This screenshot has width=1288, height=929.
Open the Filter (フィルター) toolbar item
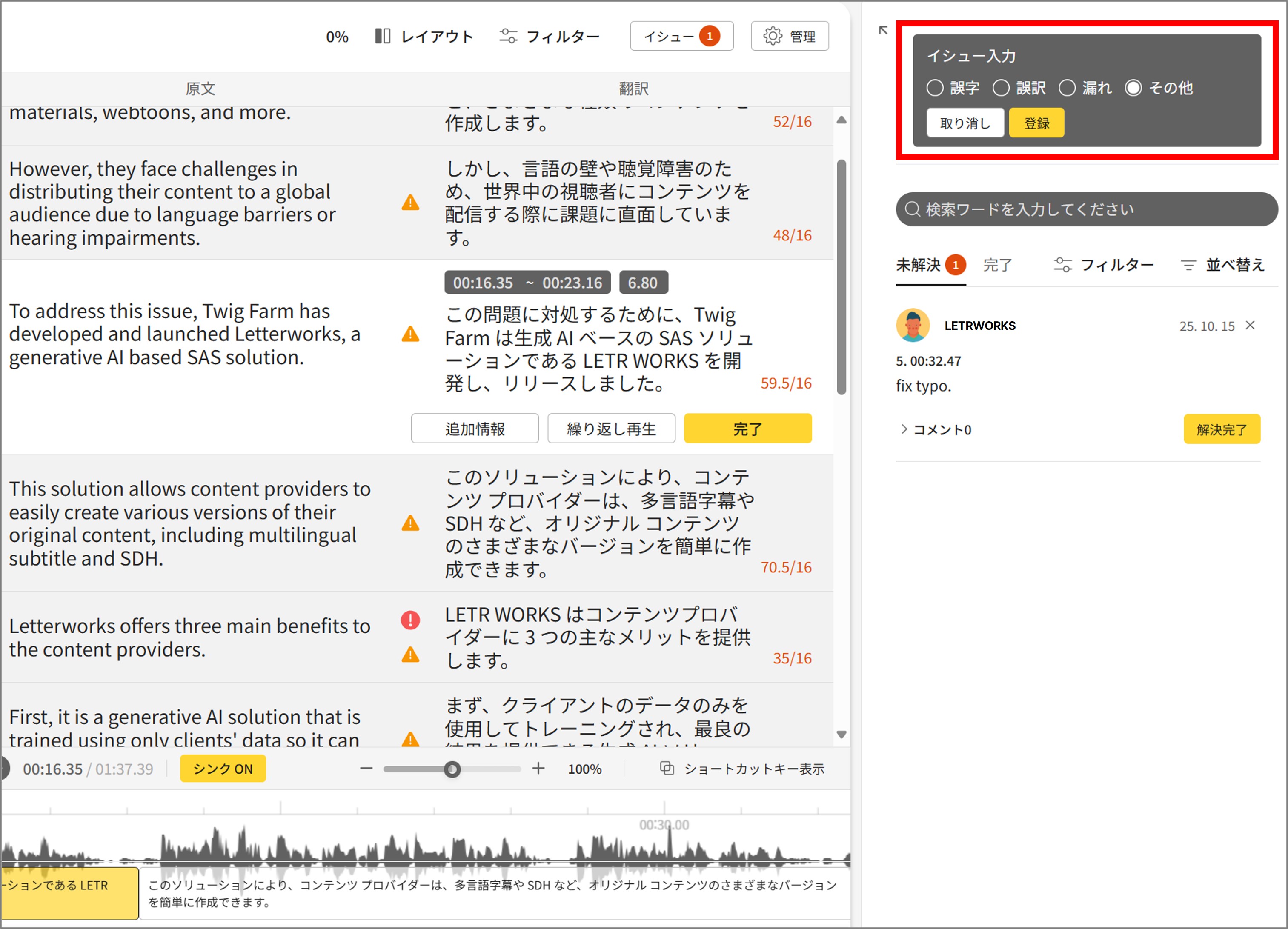pyautogui.click(x=549, y=36)
